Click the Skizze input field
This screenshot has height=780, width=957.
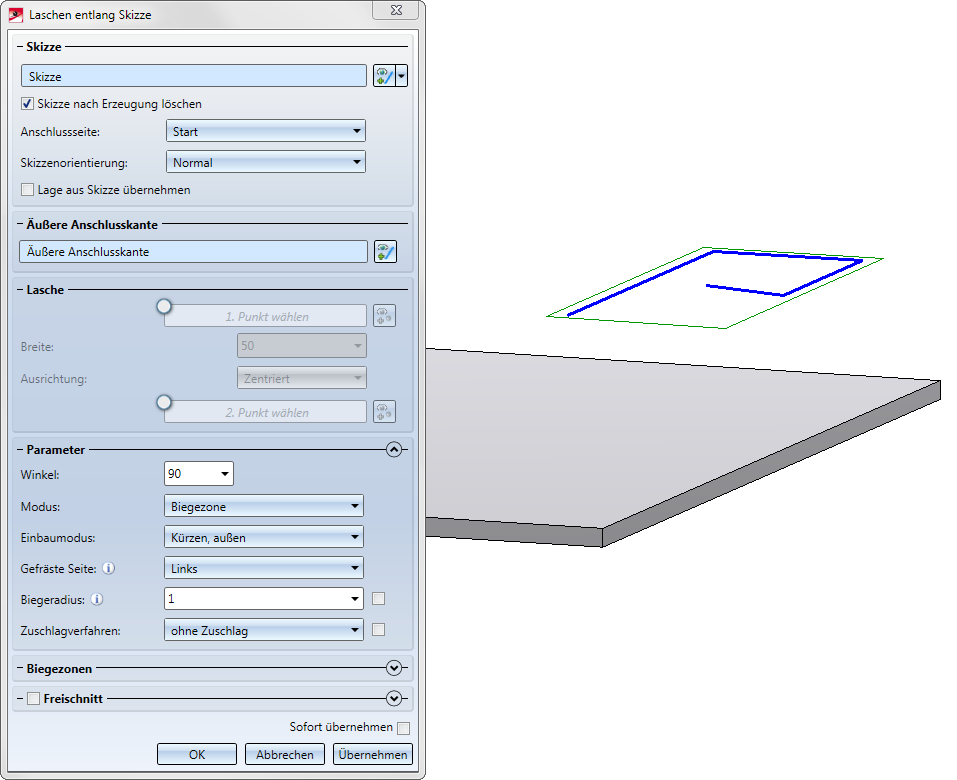click(193, 76)
